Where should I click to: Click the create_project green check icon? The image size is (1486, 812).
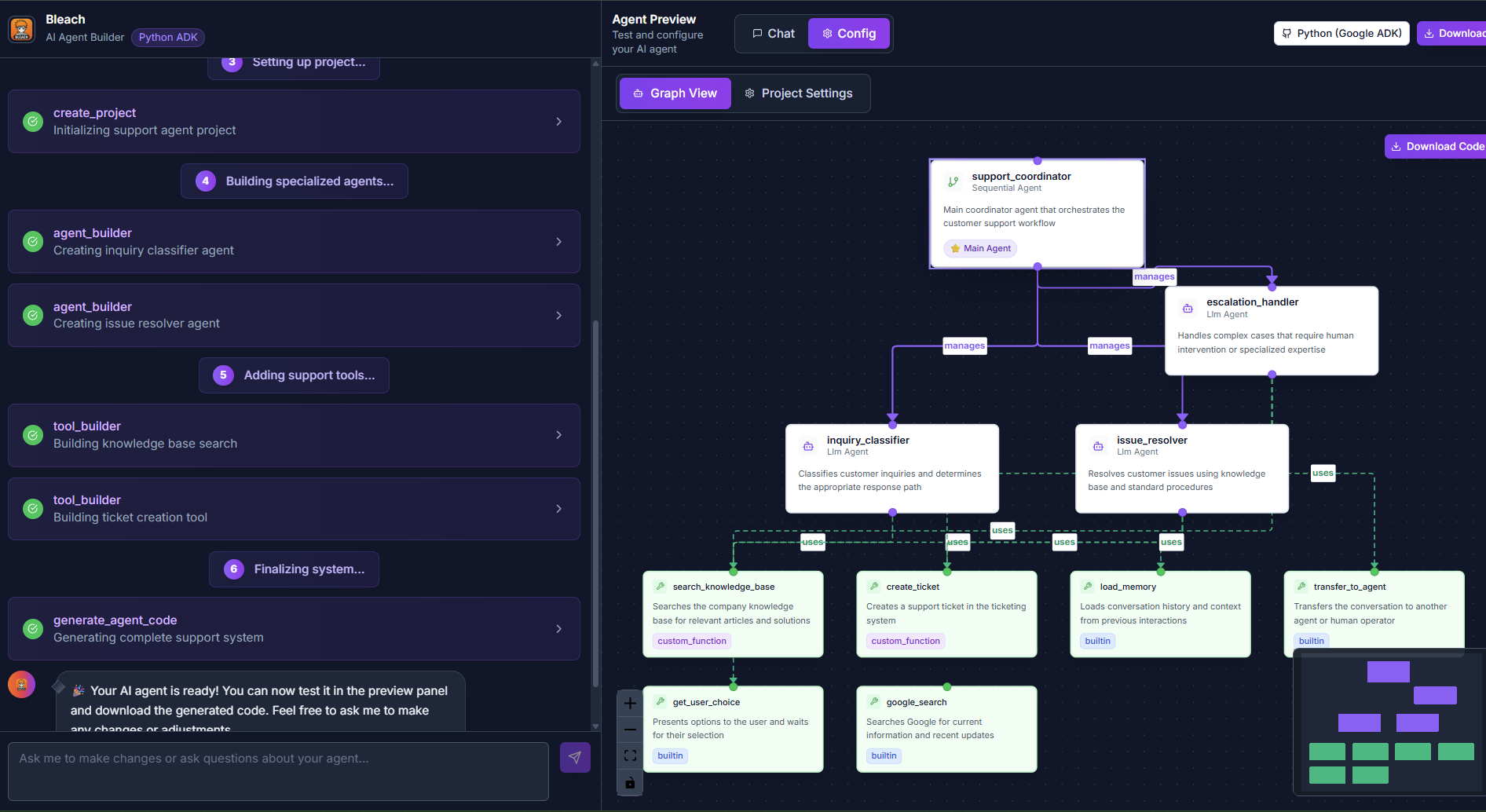(x=33, y=122)
